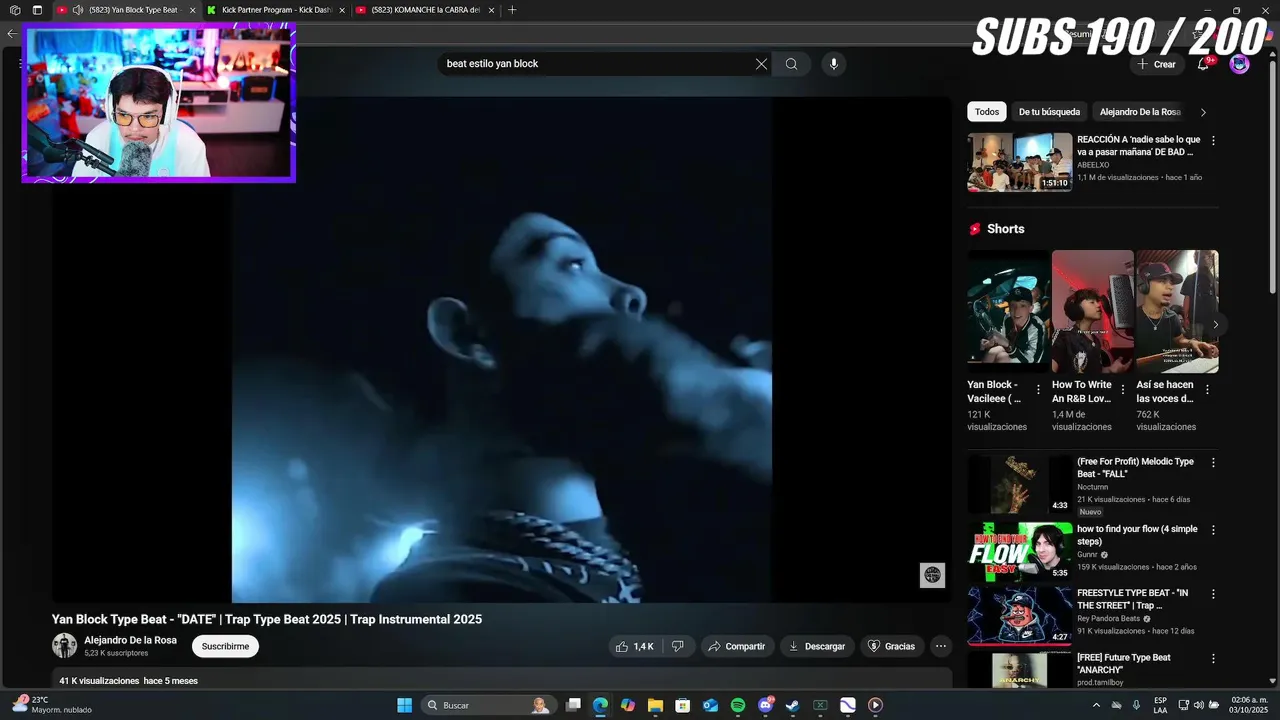Switch input language ESP LAA indicator

tap(1160, 705)
